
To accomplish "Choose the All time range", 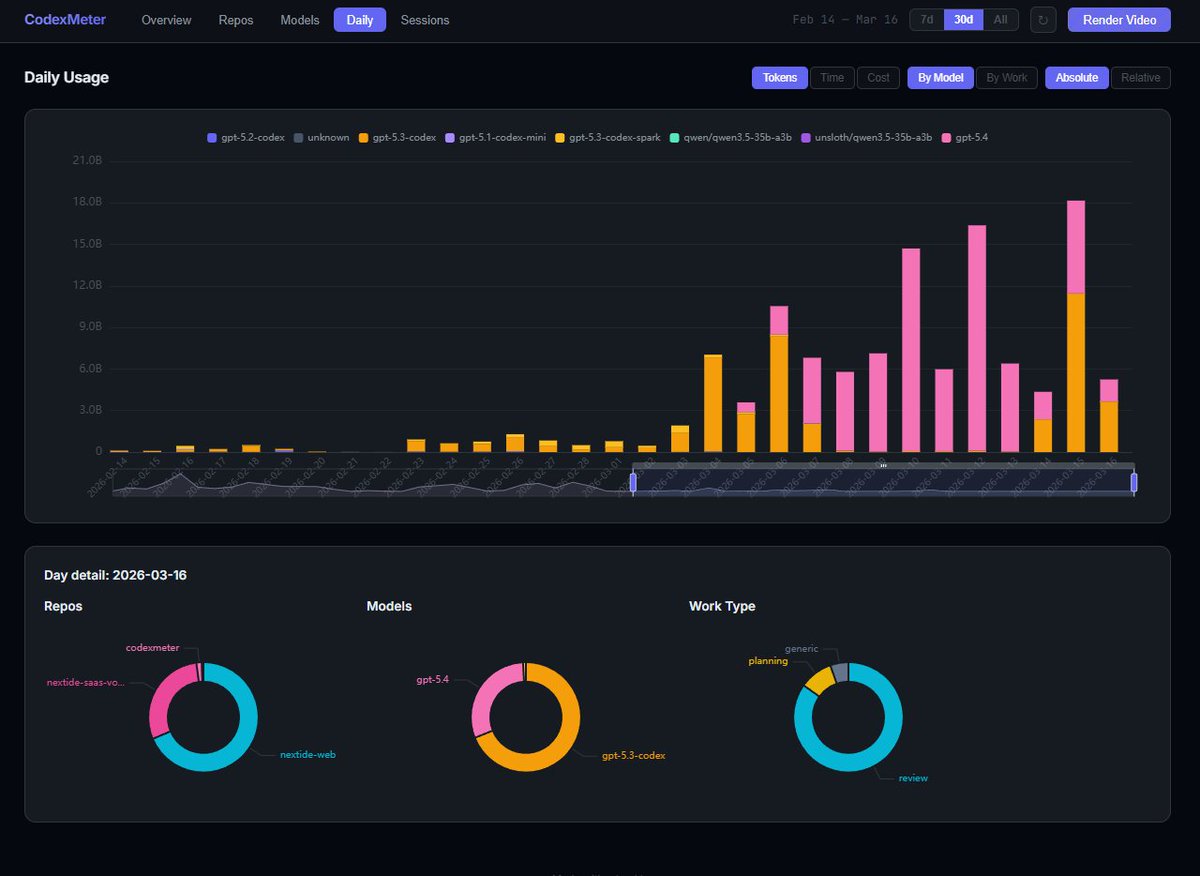I will pos(1001,20).
